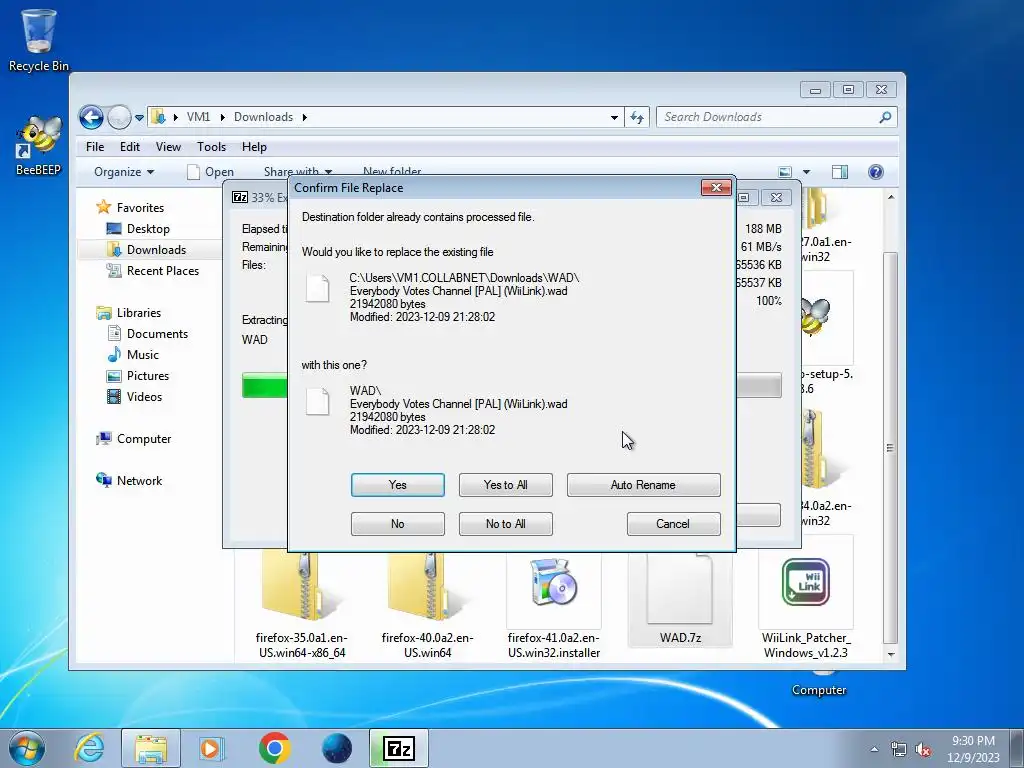Screen dimensions: 1024x768
Task: Click Yes to replace the file
Action: (x=397, y=485)
